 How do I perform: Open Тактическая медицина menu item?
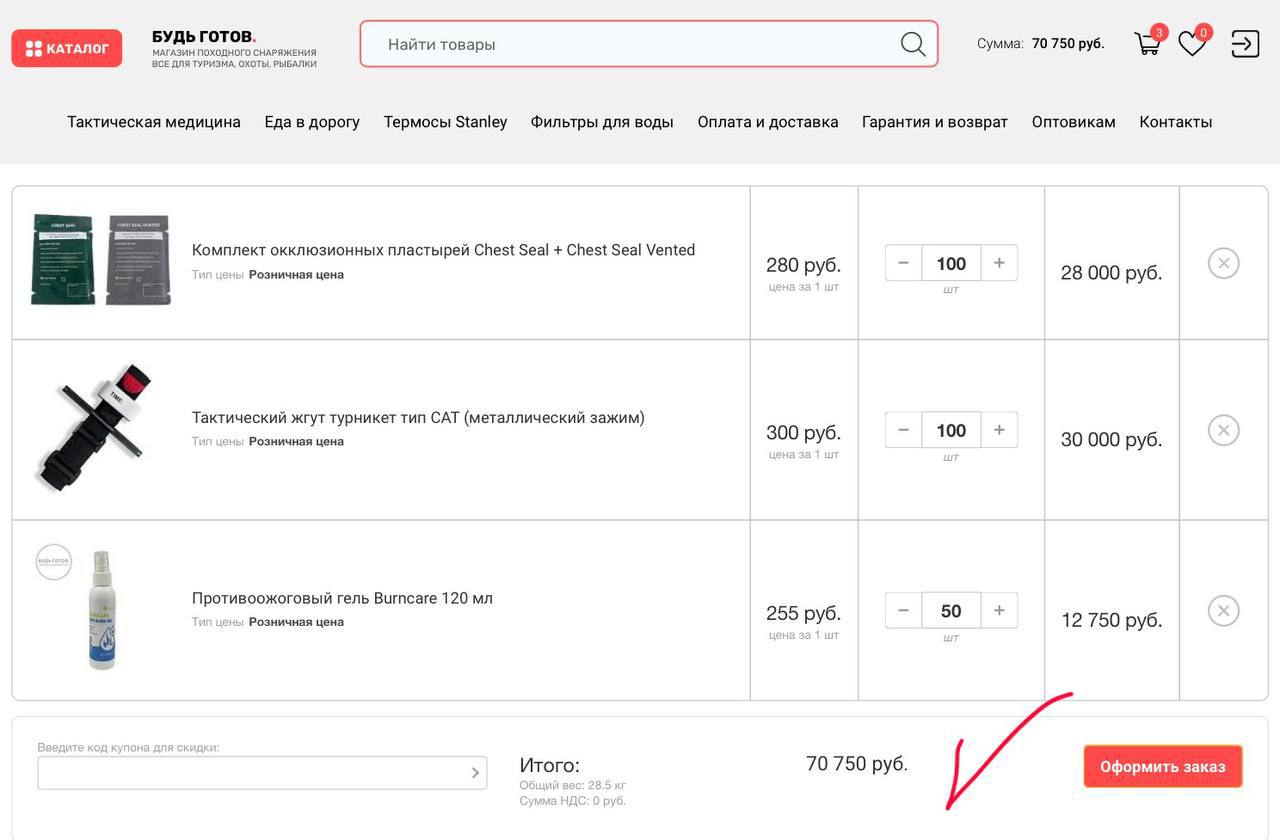(154, 122)
